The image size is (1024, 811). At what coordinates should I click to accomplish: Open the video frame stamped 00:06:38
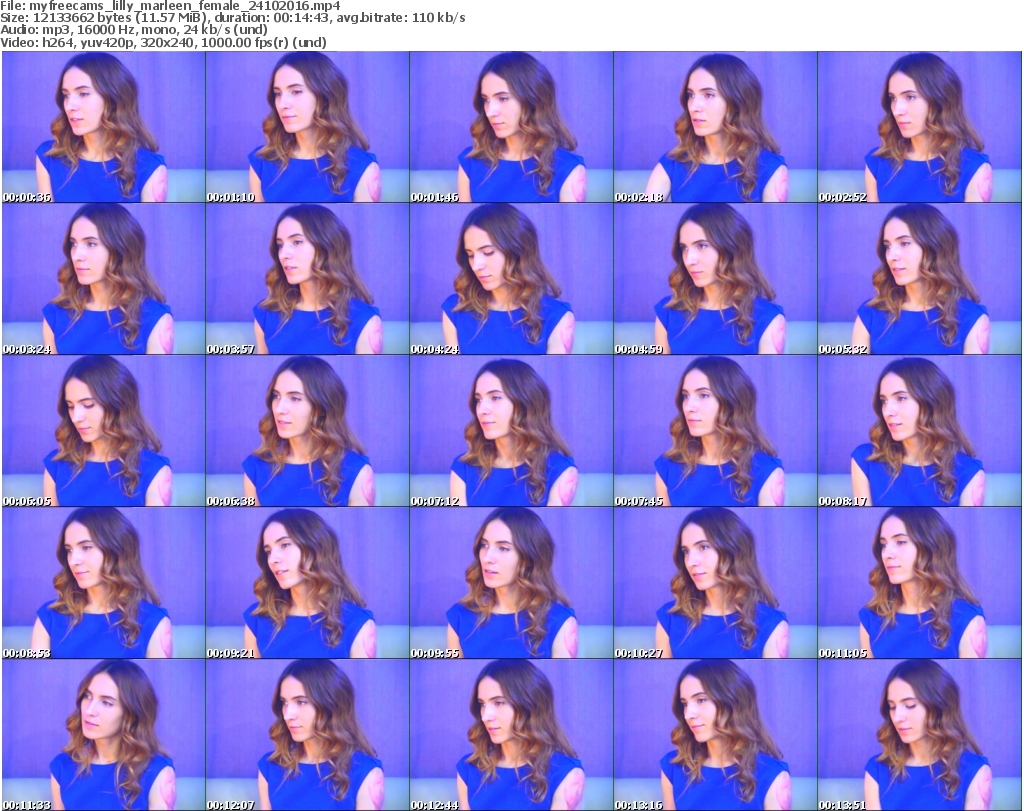[x=308, y=431]
